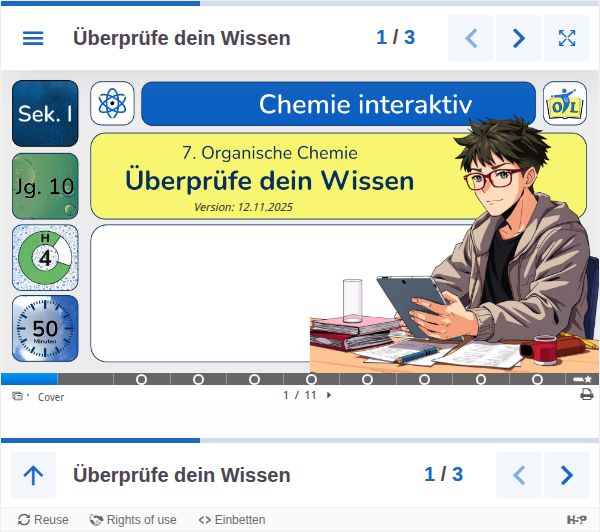Open the hamburger menu in the top header
Image resolution: width=600 pixels, height=532 pixels.
coord(33,38)
